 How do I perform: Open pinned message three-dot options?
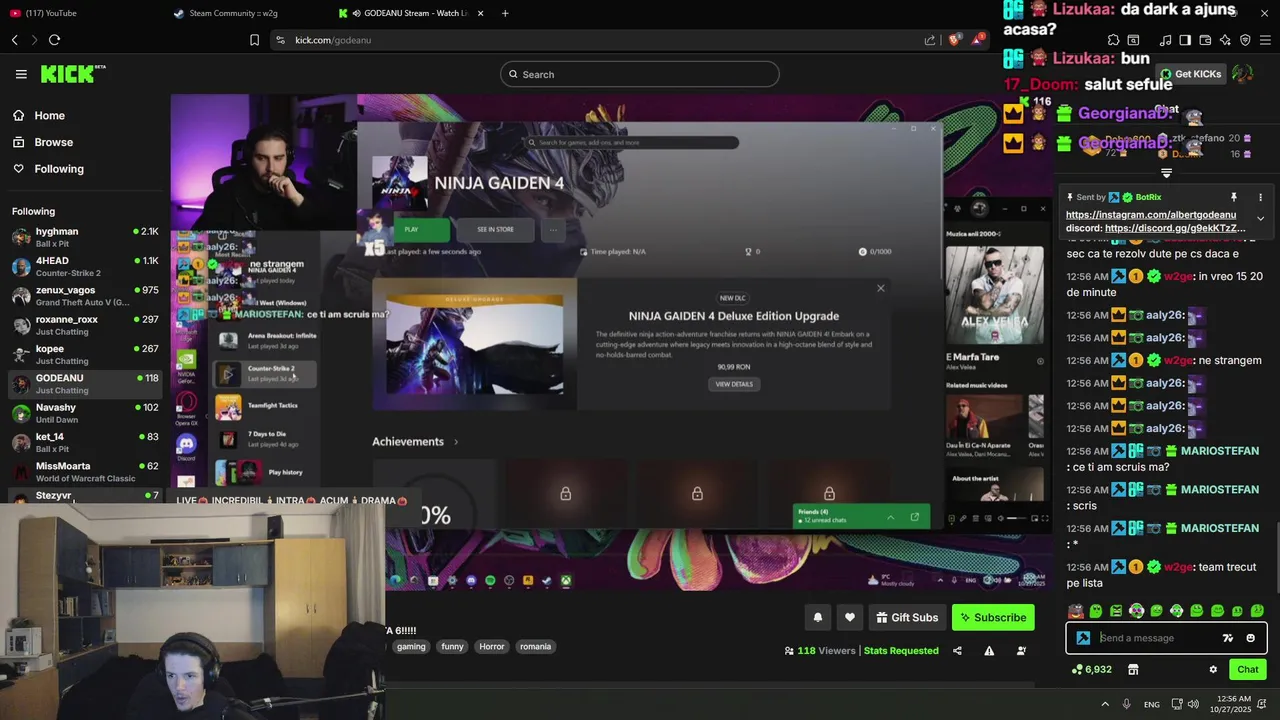1260,197
